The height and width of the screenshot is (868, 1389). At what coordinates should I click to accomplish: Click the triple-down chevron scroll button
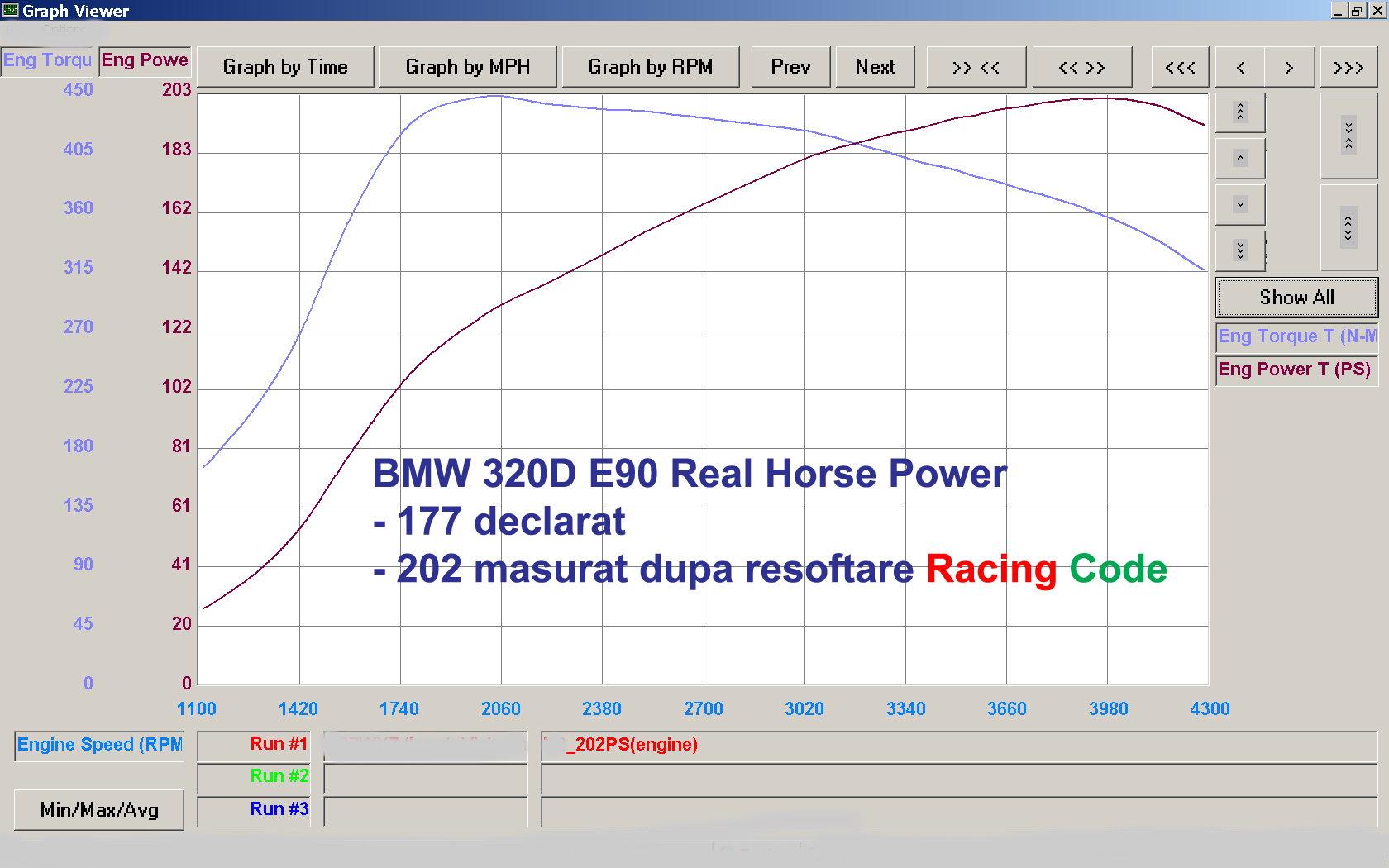tap(1240, 250)
